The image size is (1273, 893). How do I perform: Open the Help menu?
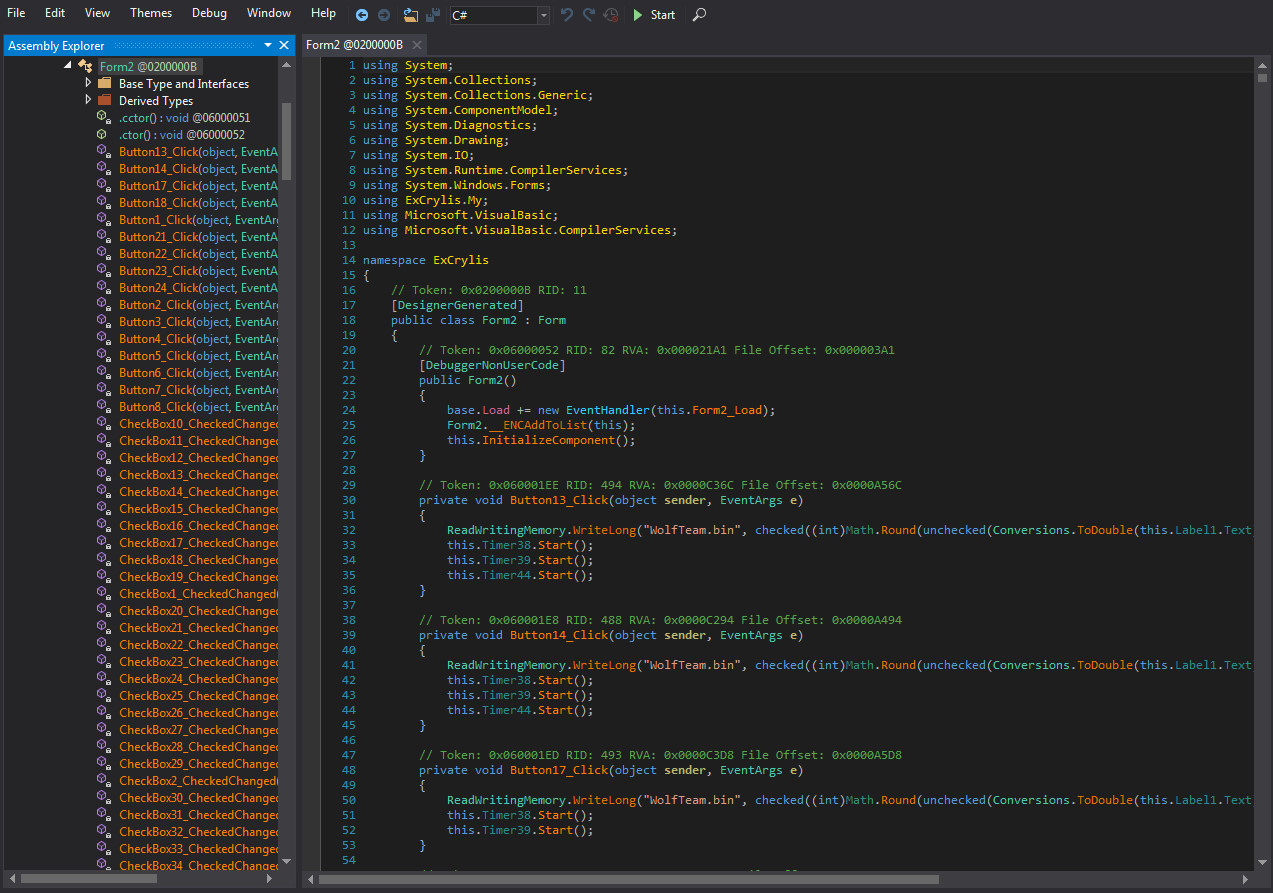coord(323,13)
